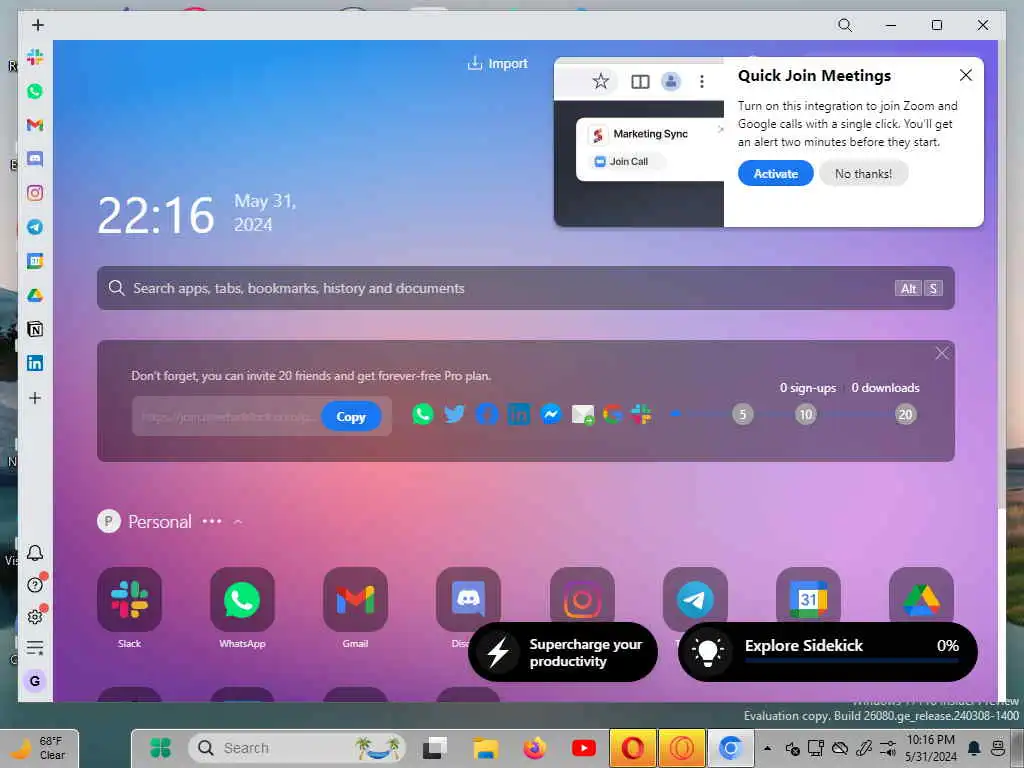Open Supercharge your productivity prompt
The height and width of the screenshot is (768, 1024).
563,652
